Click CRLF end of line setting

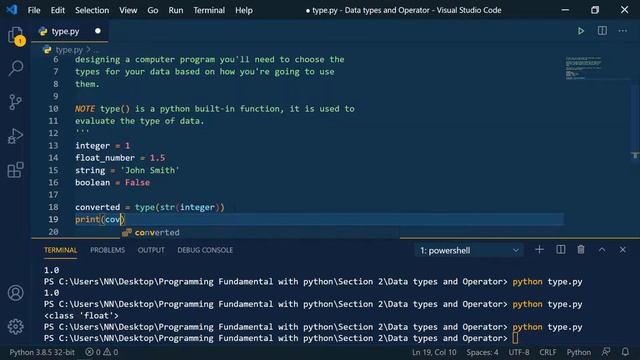pyautogui.click(x=548, y=352)
